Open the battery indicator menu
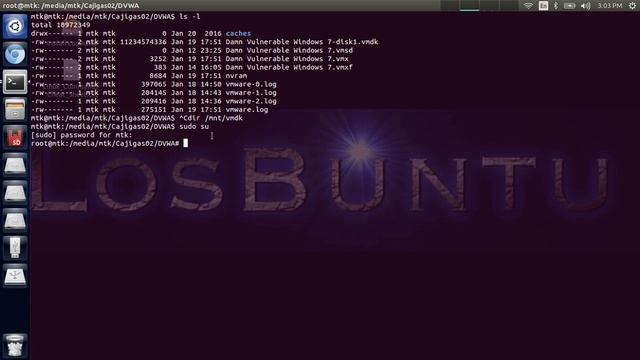Image resolution: width=640 pixels, height=360 pixels. [569, 6]
